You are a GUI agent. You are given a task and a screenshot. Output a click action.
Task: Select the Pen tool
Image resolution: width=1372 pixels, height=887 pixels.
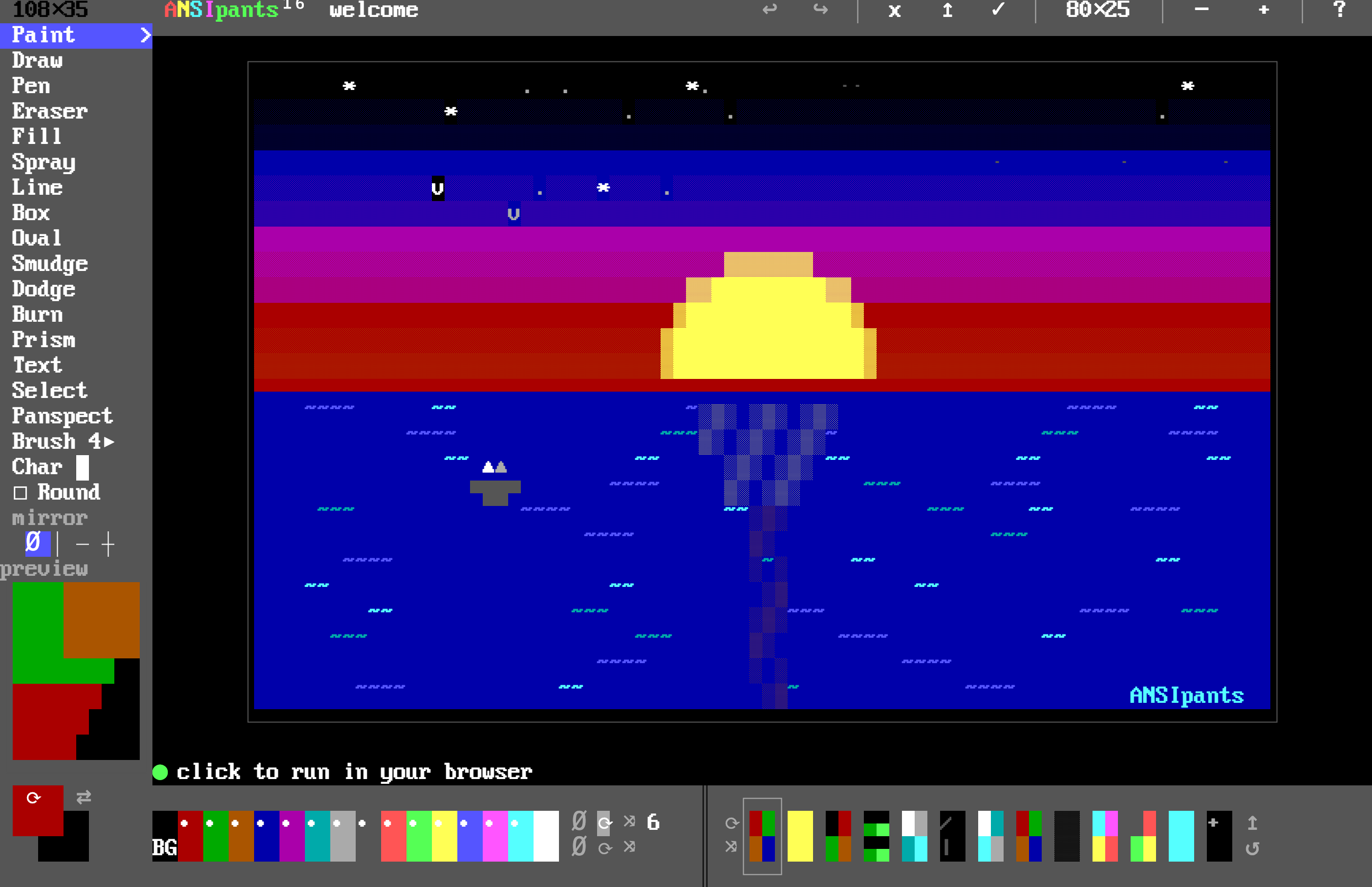click(31, 86)
